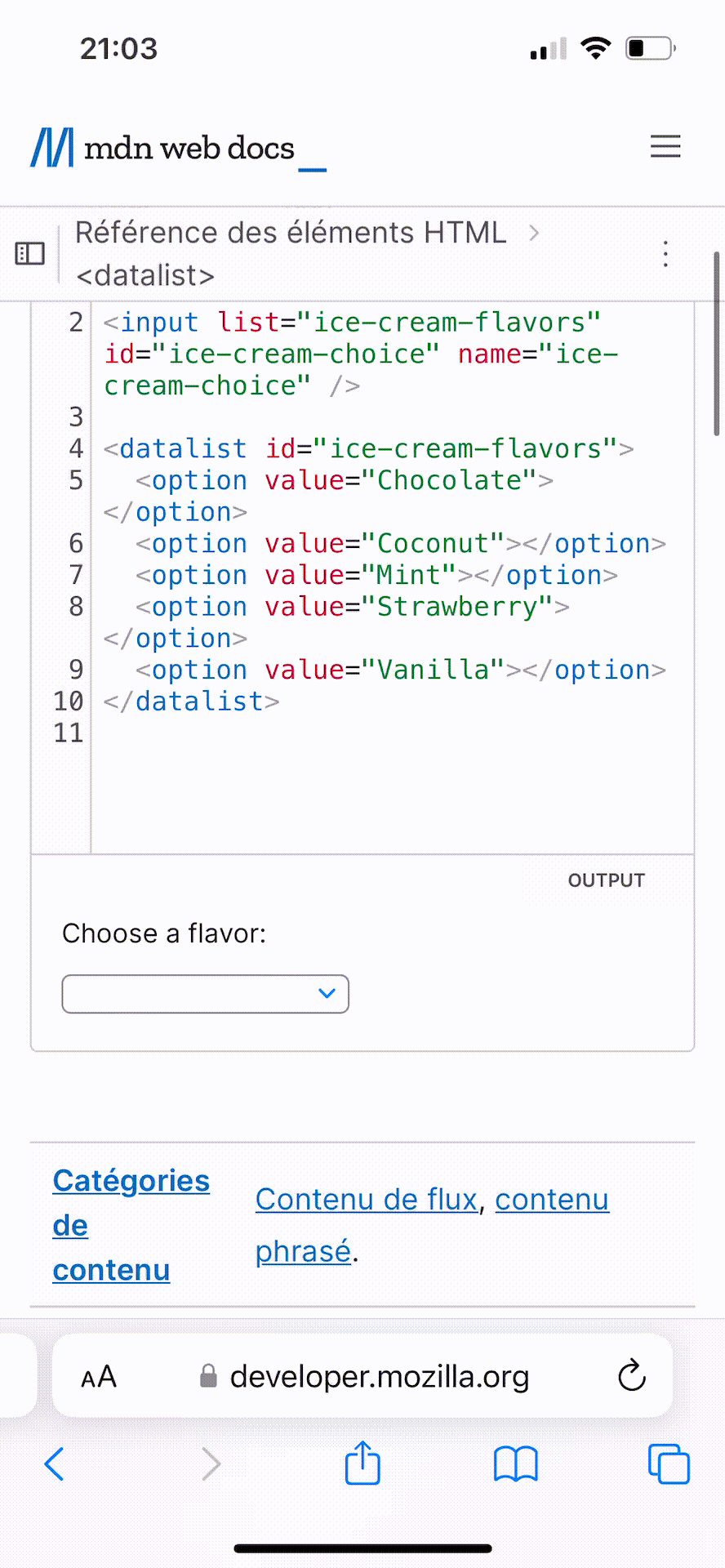Reload the page in Safari
This screenshot has width=725, height=1568.
tap(632, 1376)
